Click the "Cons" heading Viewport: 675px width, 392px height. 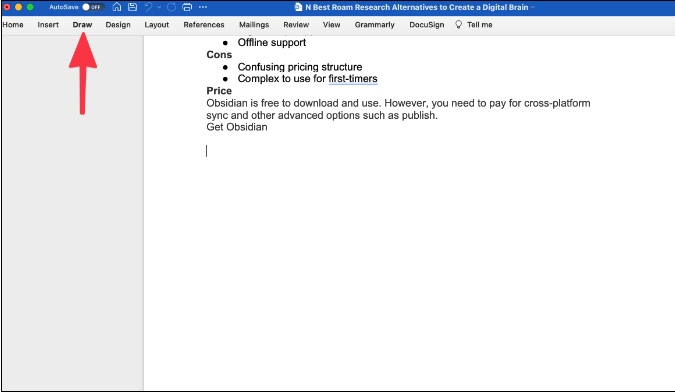(219, 55)
